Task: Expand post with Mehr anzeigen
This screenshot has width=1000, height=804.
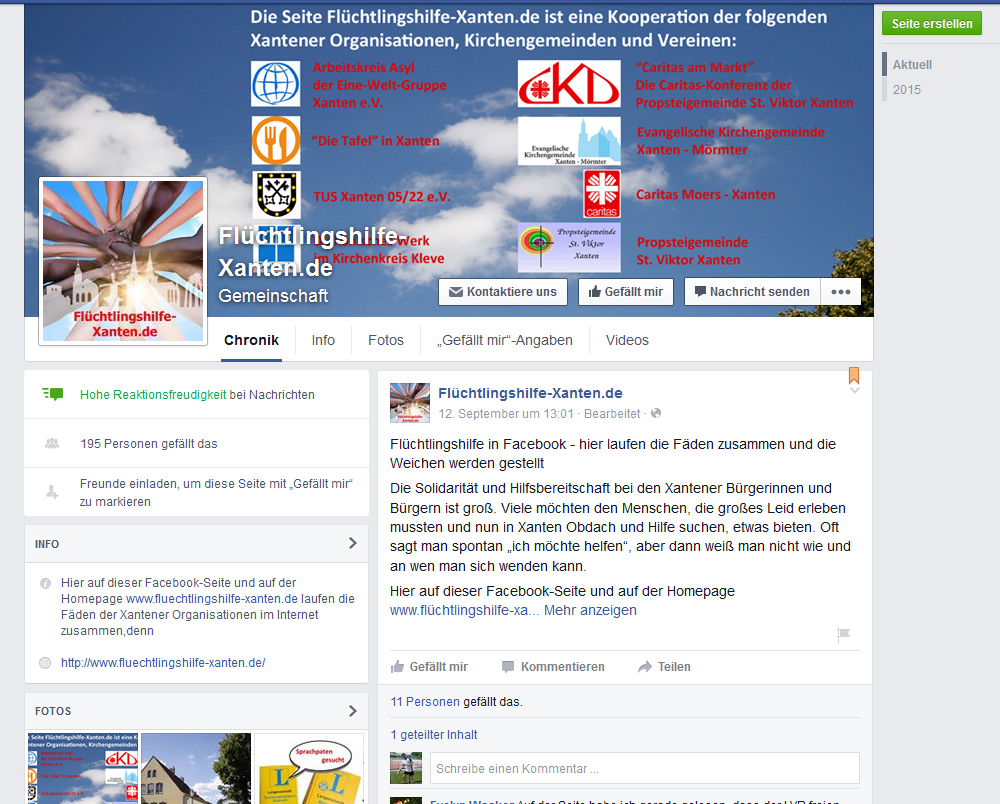Action: [x=590, y=610]
